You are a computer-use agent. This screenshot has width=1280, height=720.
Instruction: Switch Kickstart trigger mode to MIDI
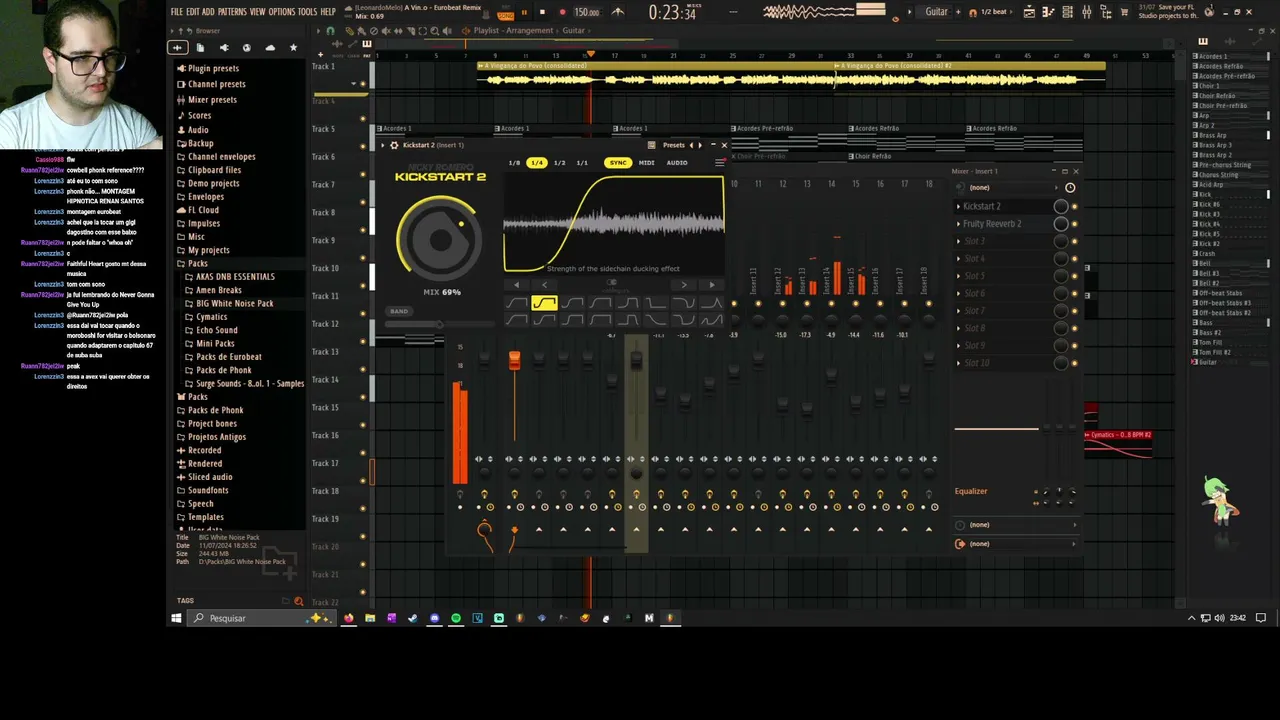click(647, 163)
